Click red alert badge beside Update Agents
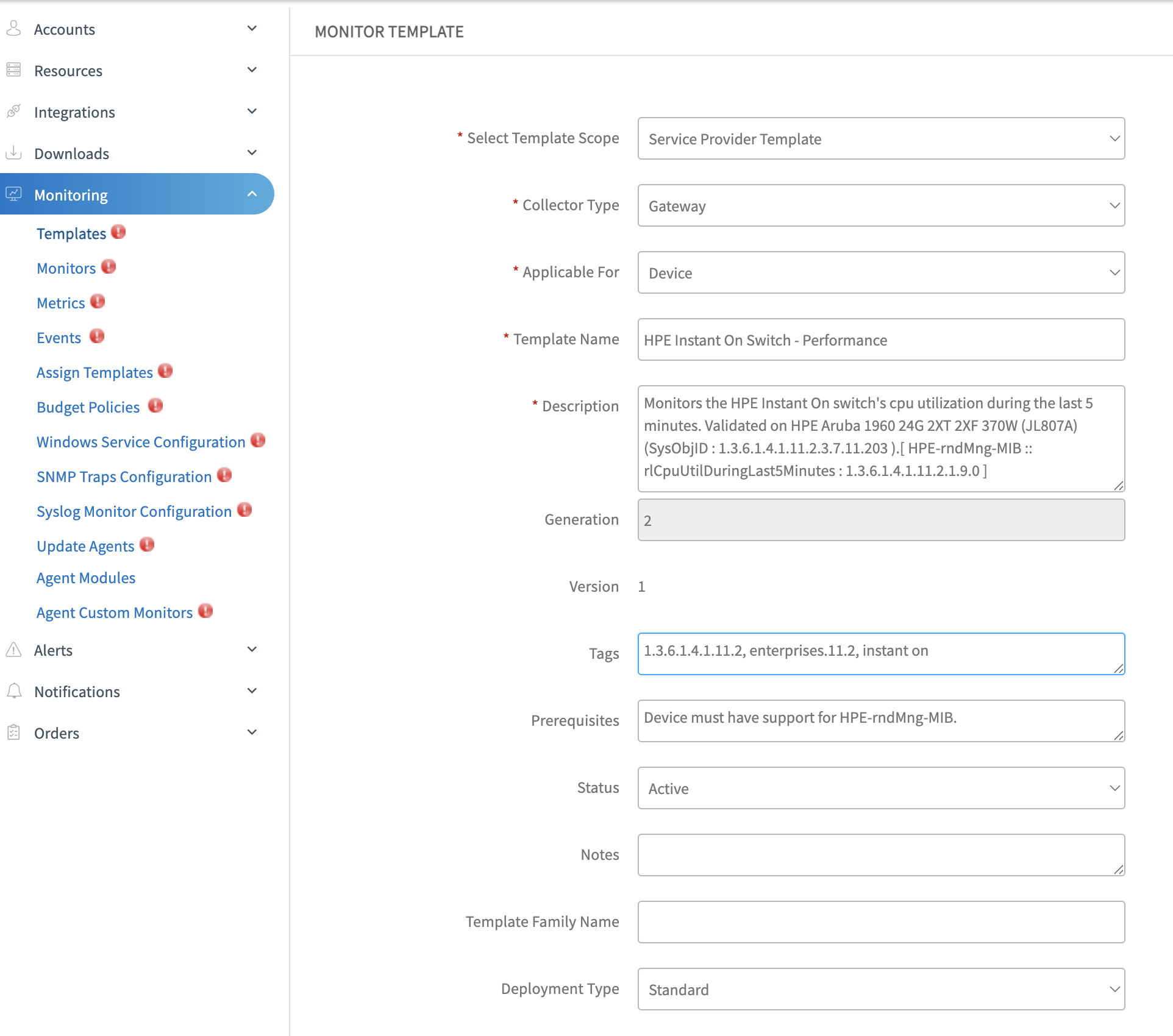The width and height of the screenshot is (1173, 1036). [147, 545]
